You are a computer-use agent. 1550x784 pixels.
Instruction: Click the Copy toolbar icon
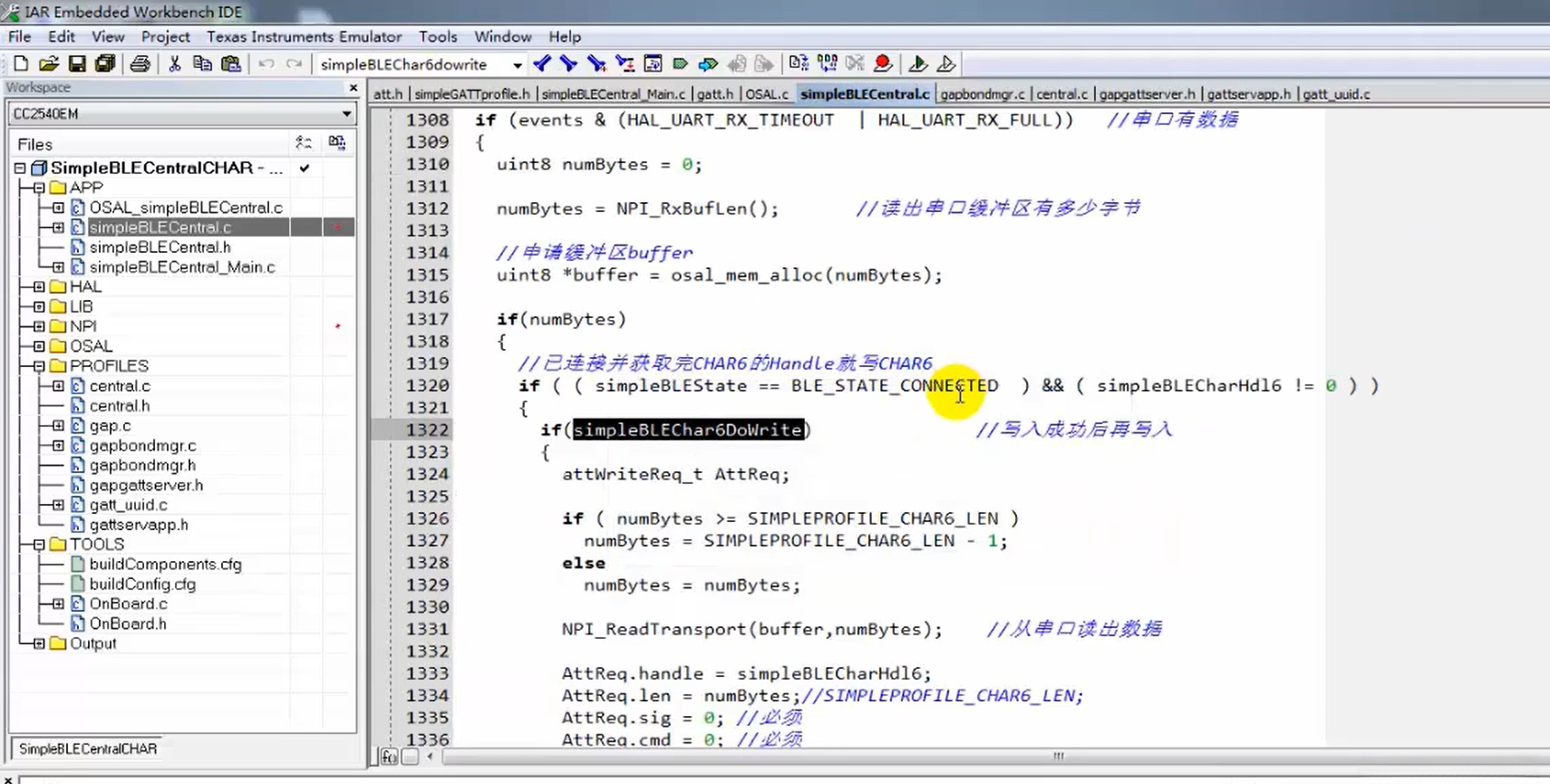pos(202,63)
